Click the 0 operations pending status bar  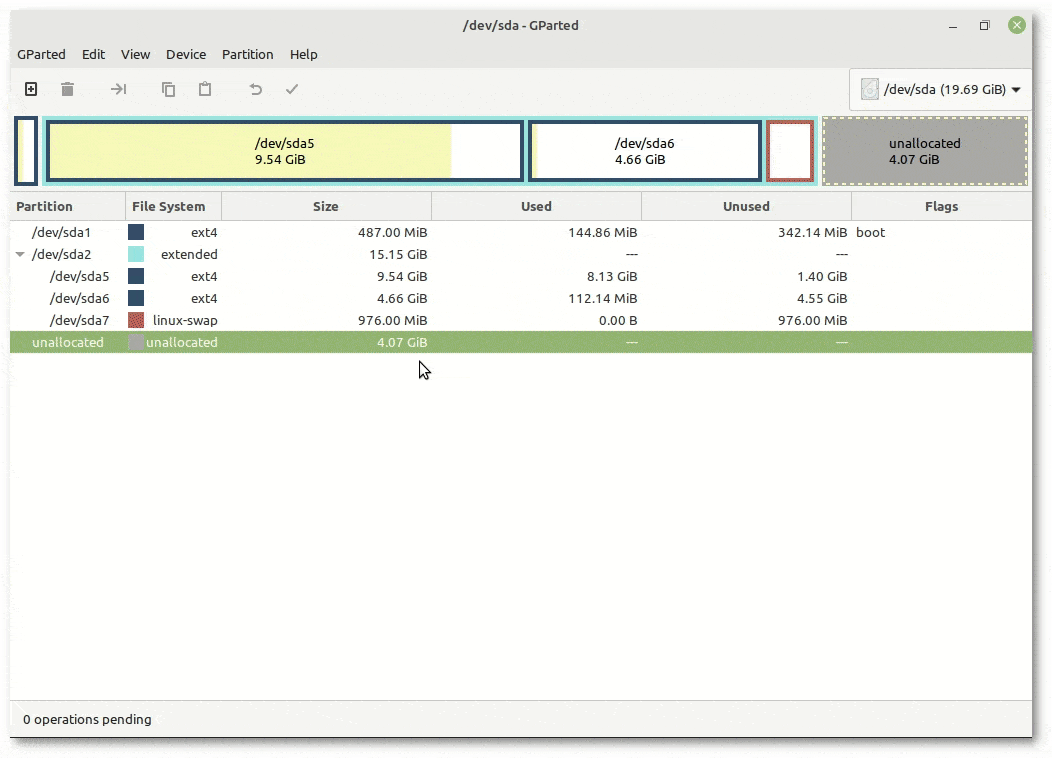click(x=86, y=719)
